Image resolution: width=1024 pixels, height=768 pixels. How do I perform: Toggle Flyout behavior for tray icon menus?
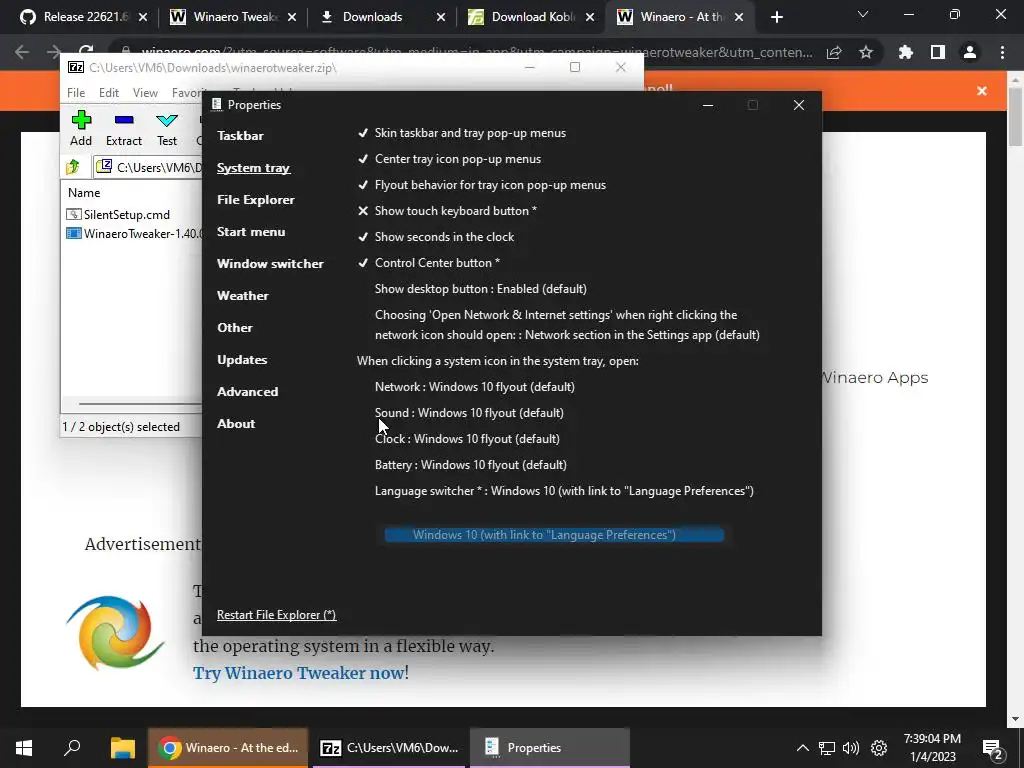[481, 185]
